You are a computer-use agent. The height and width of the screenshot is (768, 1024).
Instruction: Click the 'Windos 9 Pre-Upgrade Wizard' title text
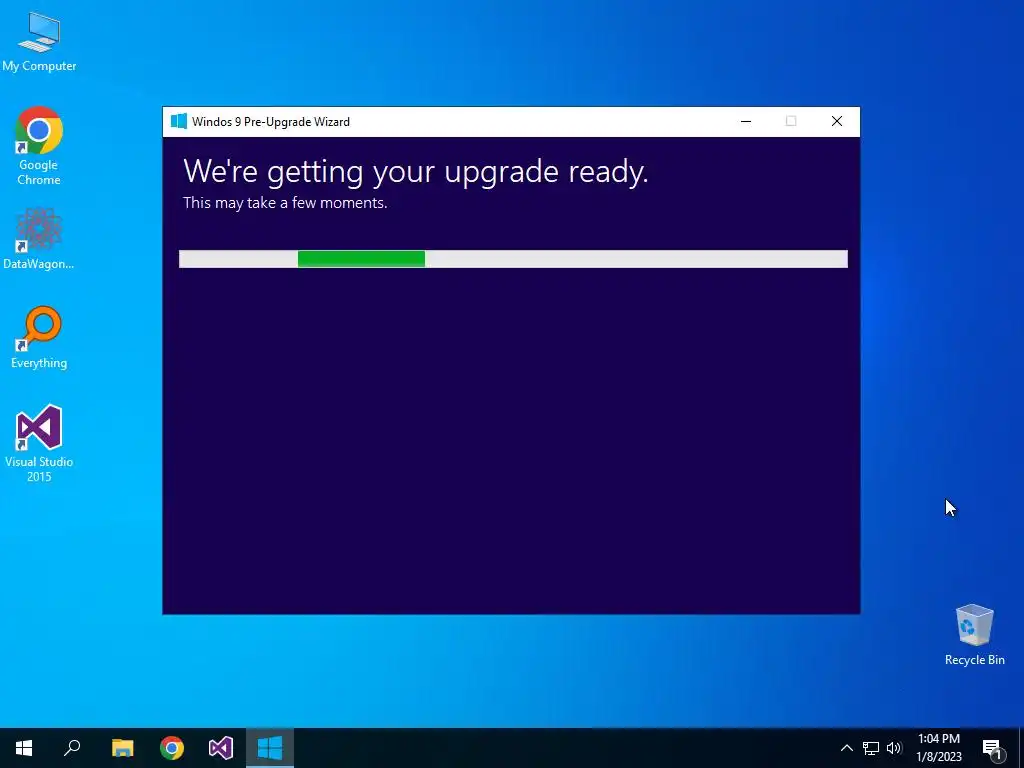(x=271, y=122)
